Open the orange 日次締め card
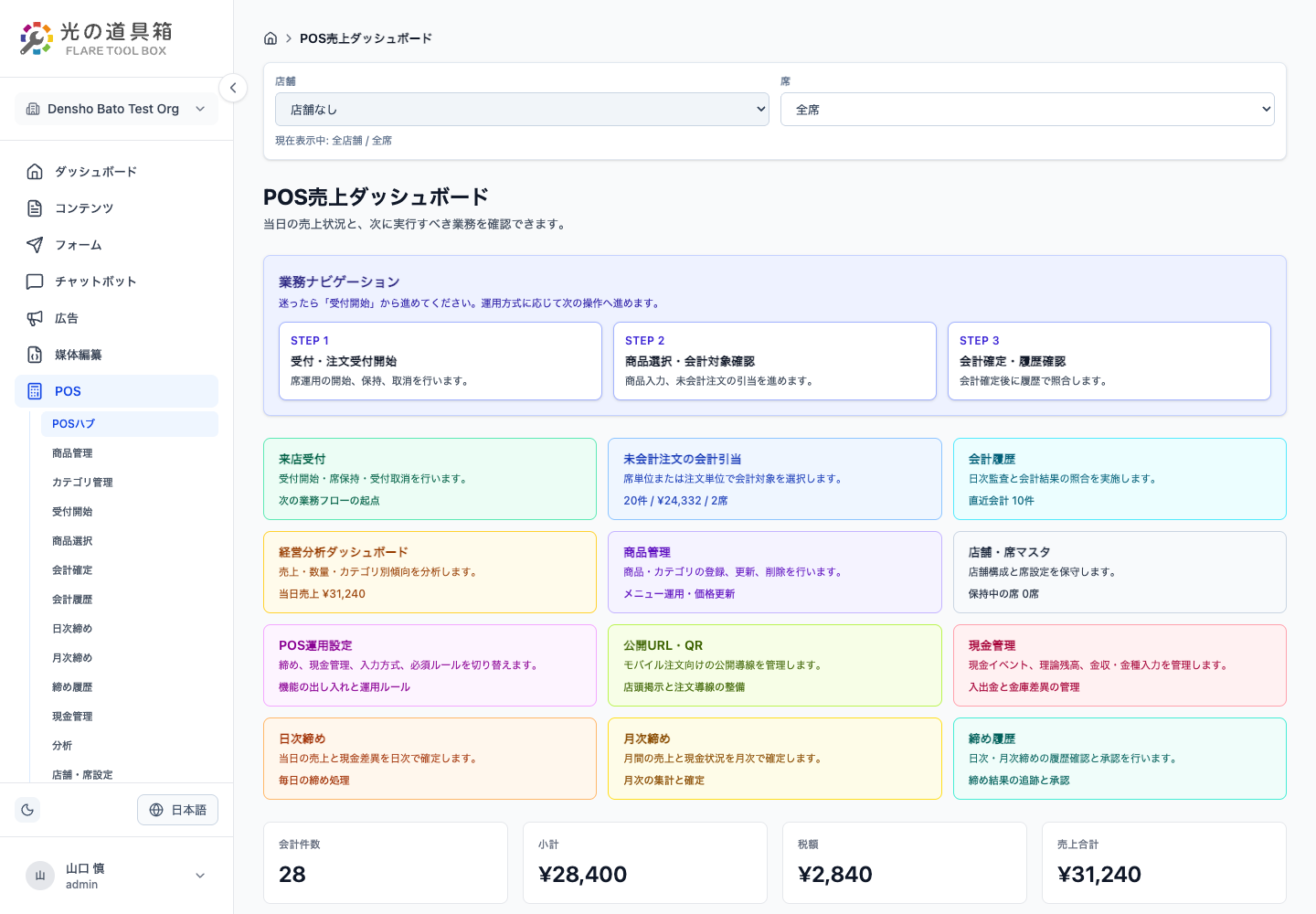Viewport: 1316px width, 914px height. pos(430,759)
